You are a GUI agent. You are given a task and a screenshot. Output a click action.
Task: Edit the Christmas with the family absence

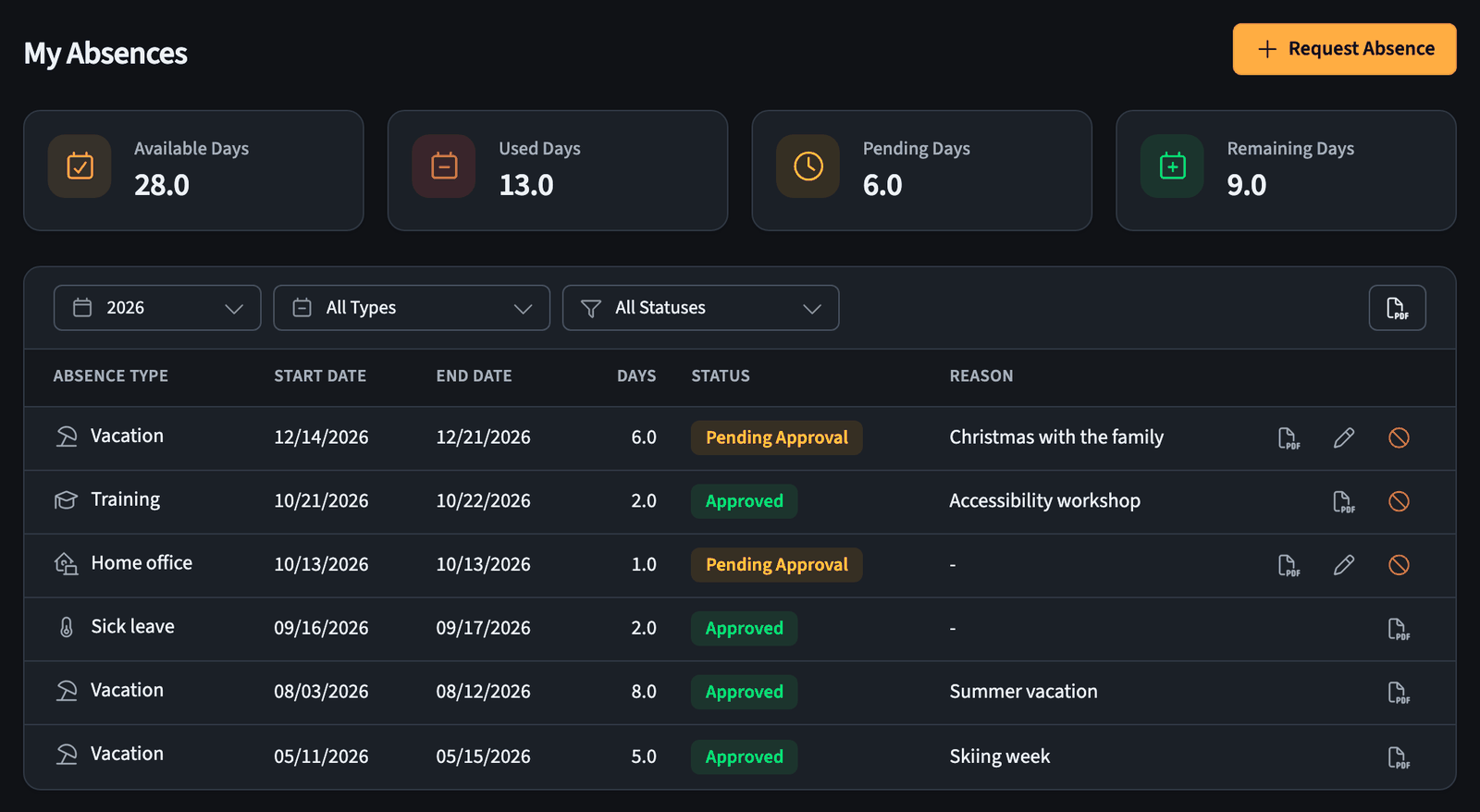(x=1344, y=437)
